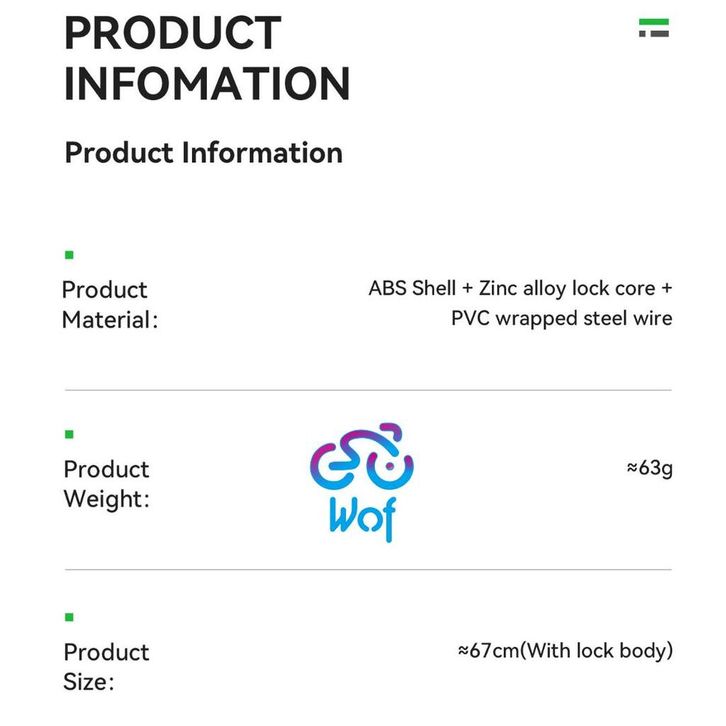
Task: Click the "Product Material:" label
Action: tap(109, 305)
